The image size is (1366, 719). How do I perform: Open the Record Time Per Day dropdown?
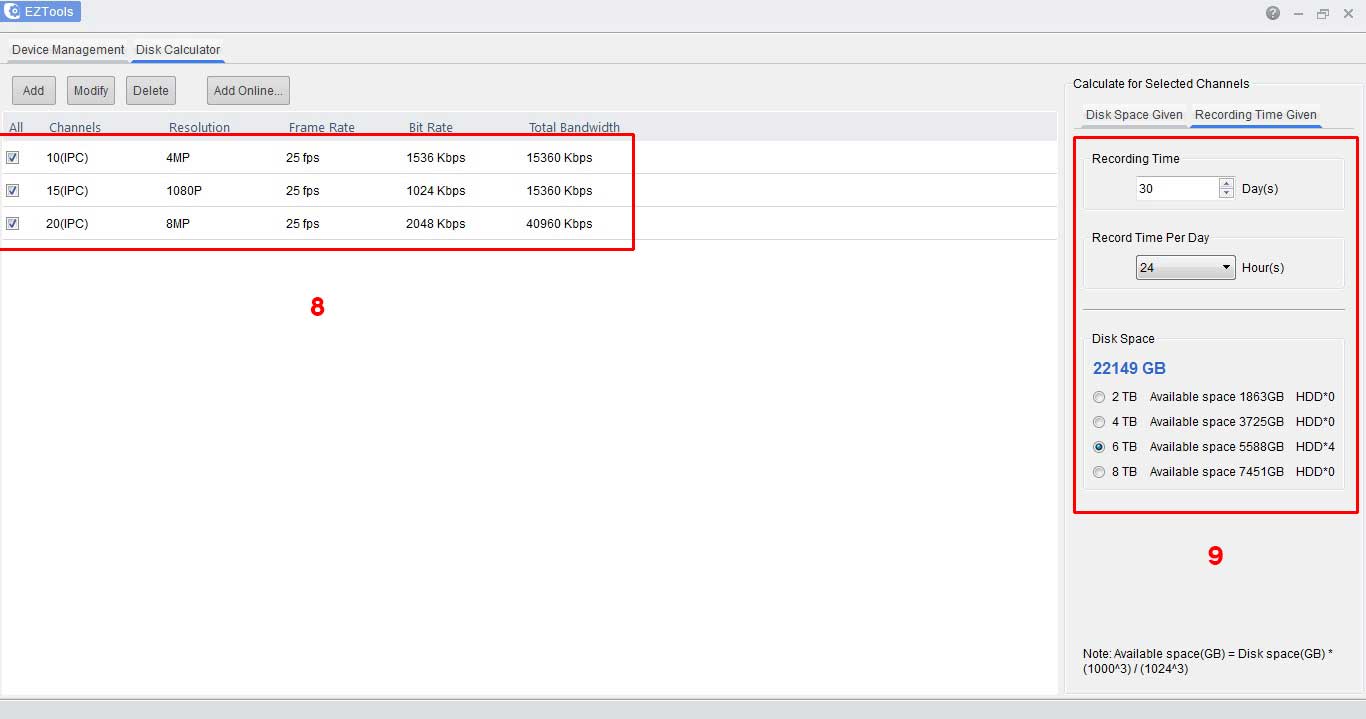[x=1185, y=268]
